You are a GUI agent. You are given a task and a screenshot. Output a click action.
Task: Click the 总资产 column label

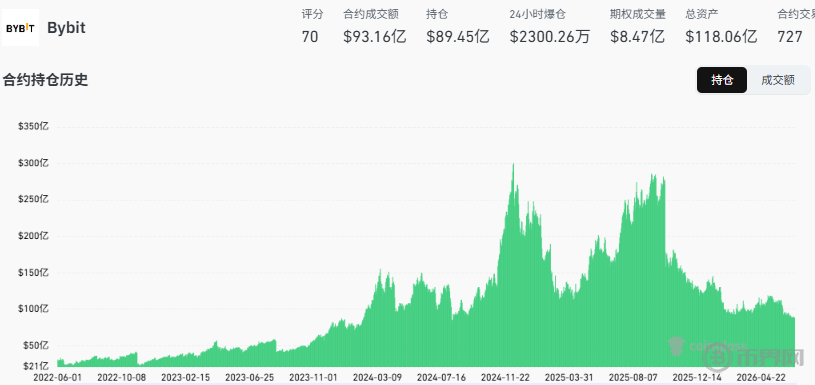coord(702,15)
